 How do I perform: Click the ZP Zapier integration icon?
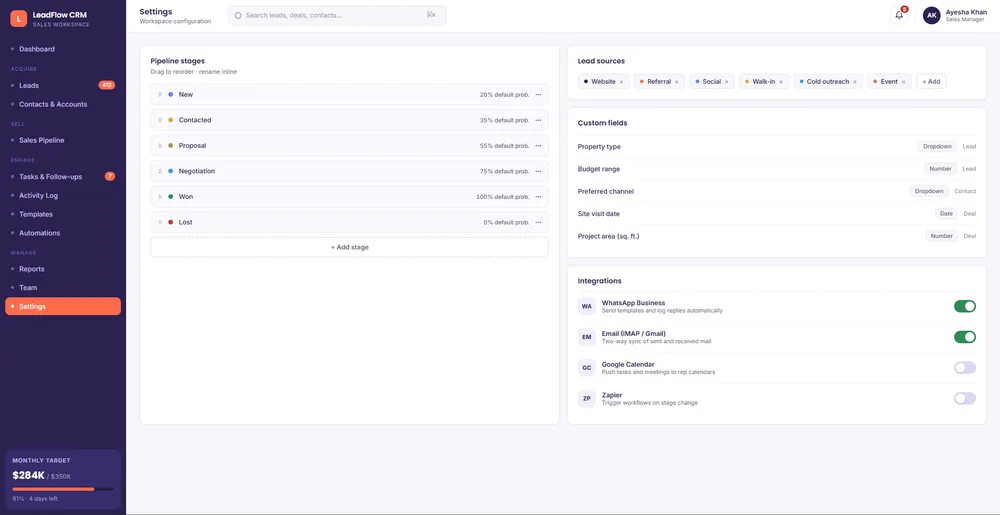tap(587, 399)
